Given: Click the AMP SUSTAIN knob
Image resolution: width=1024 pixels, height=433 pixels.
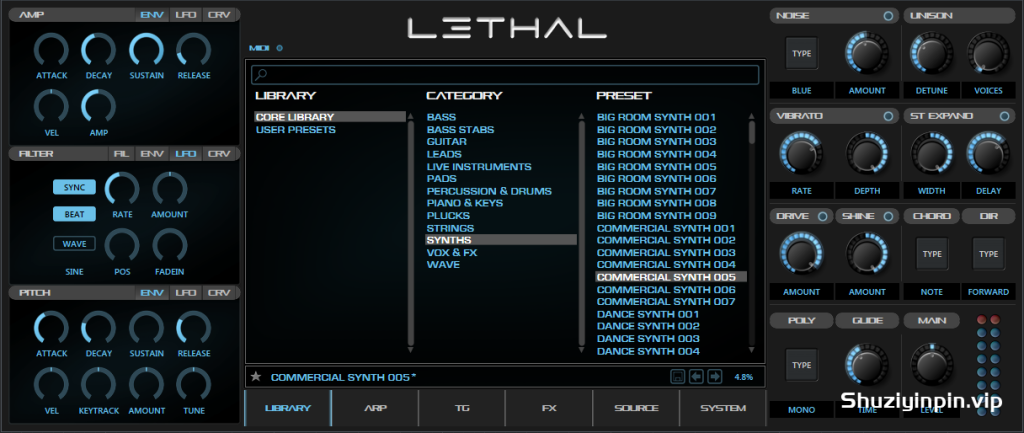Looking at the screenshot, I should [146, 51].
